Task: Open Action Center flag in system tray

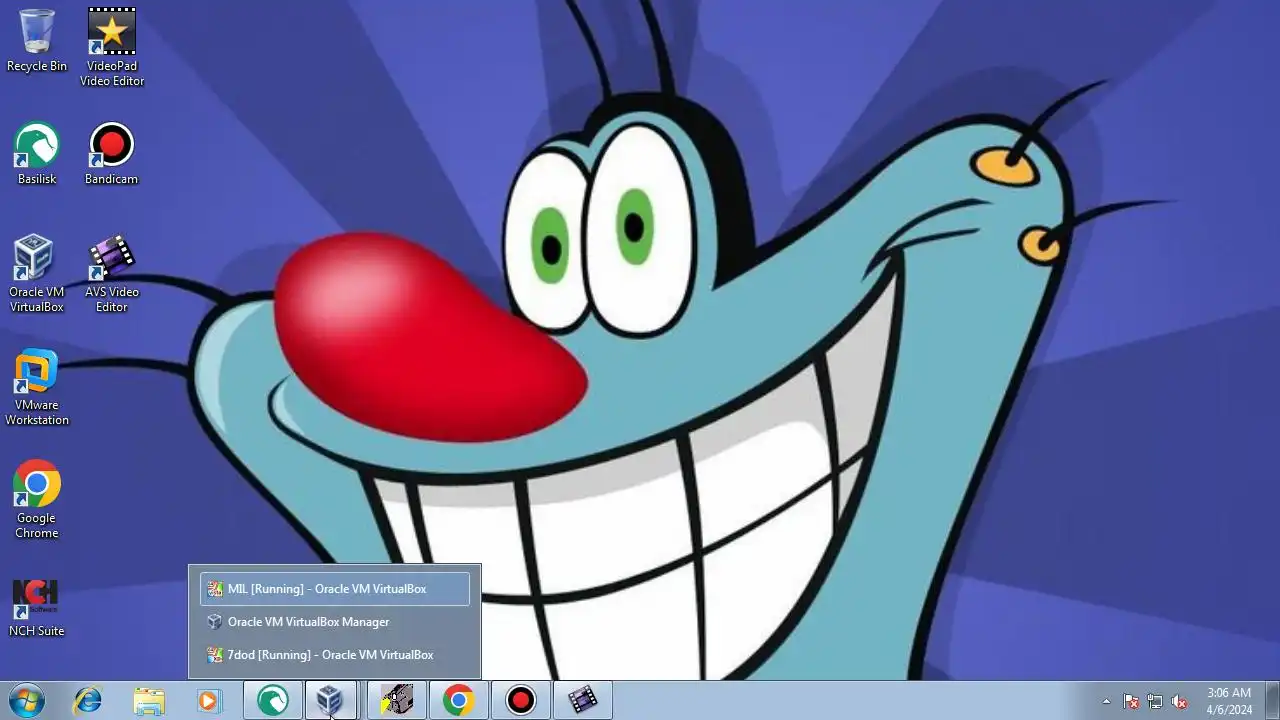Action: 1131,701
